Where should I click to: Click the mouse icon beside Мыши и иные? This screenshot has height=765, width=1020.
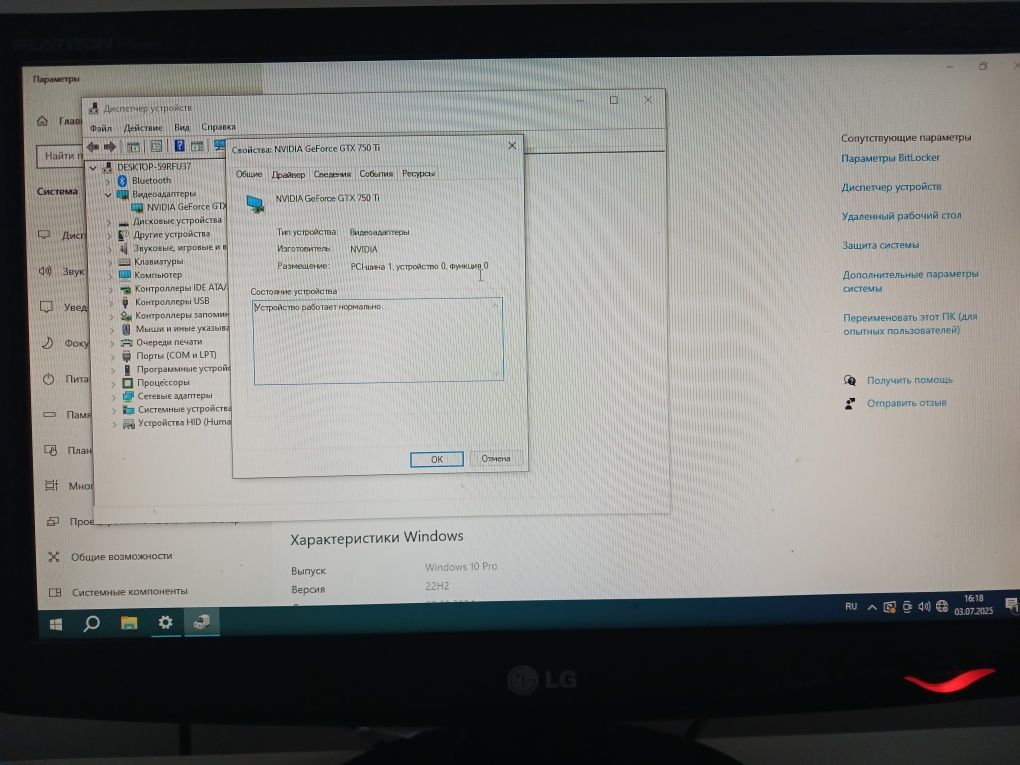pyautogui.click(x=126, y=329)
